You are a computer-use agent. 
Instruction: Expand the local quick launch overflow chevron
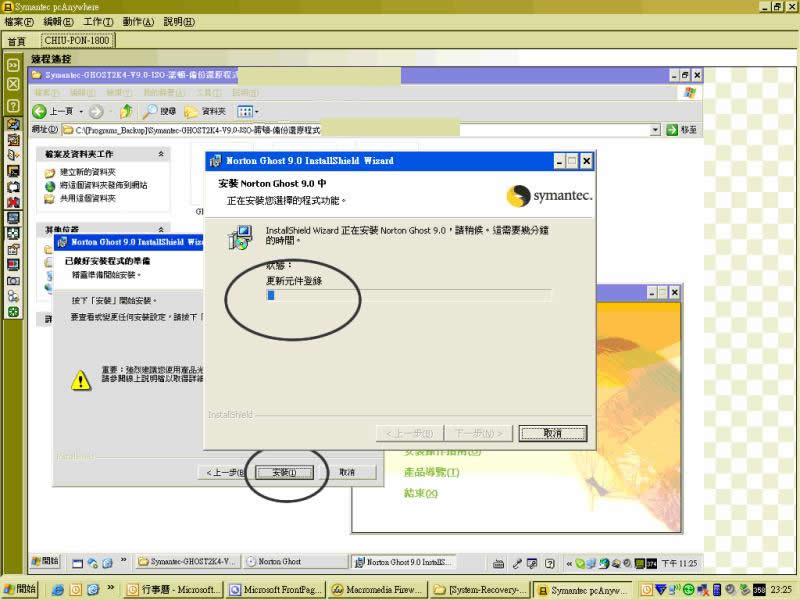(111, 587)
